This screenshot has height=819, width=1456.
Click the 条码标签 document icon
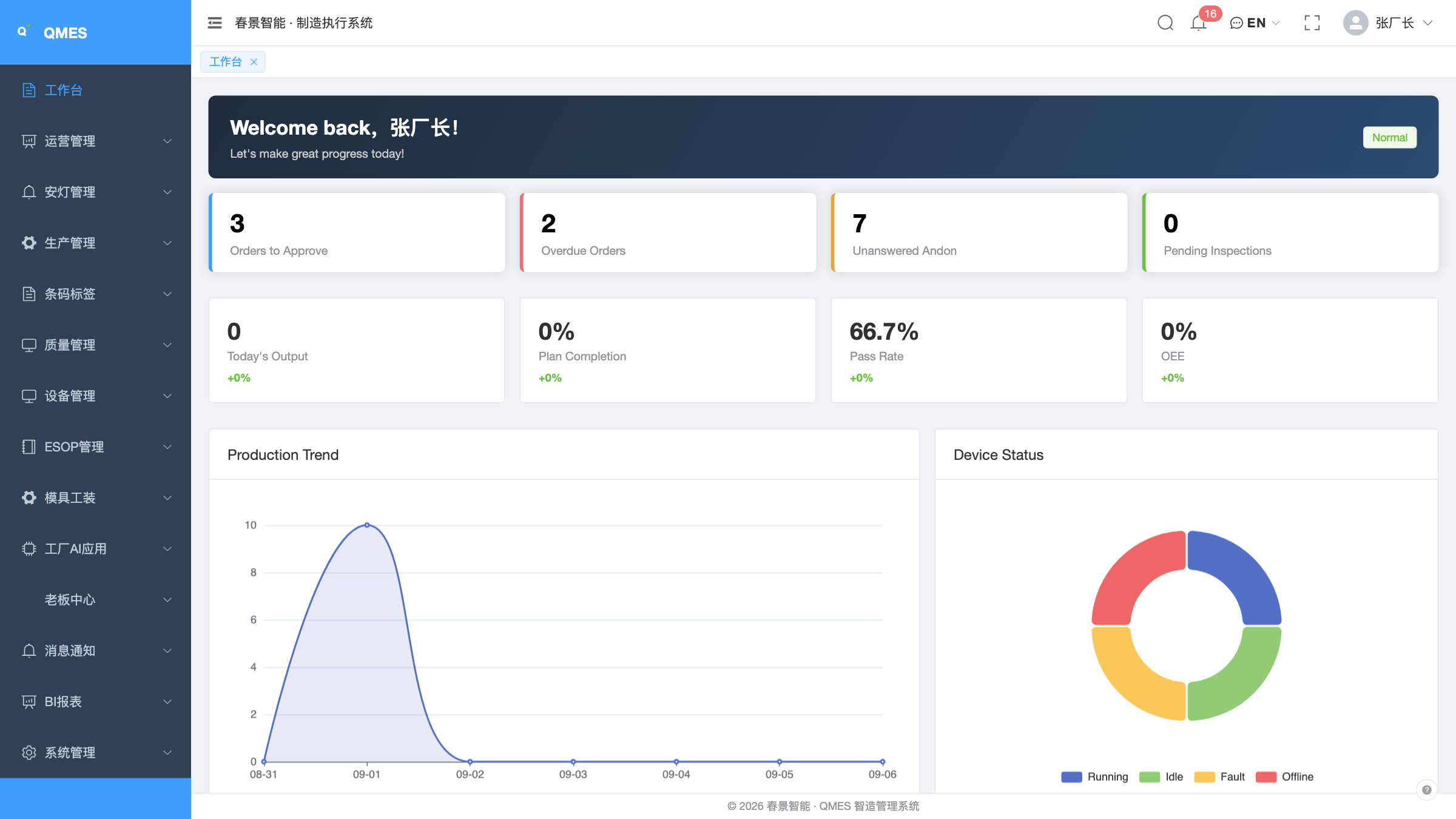(x=29, y=294)
